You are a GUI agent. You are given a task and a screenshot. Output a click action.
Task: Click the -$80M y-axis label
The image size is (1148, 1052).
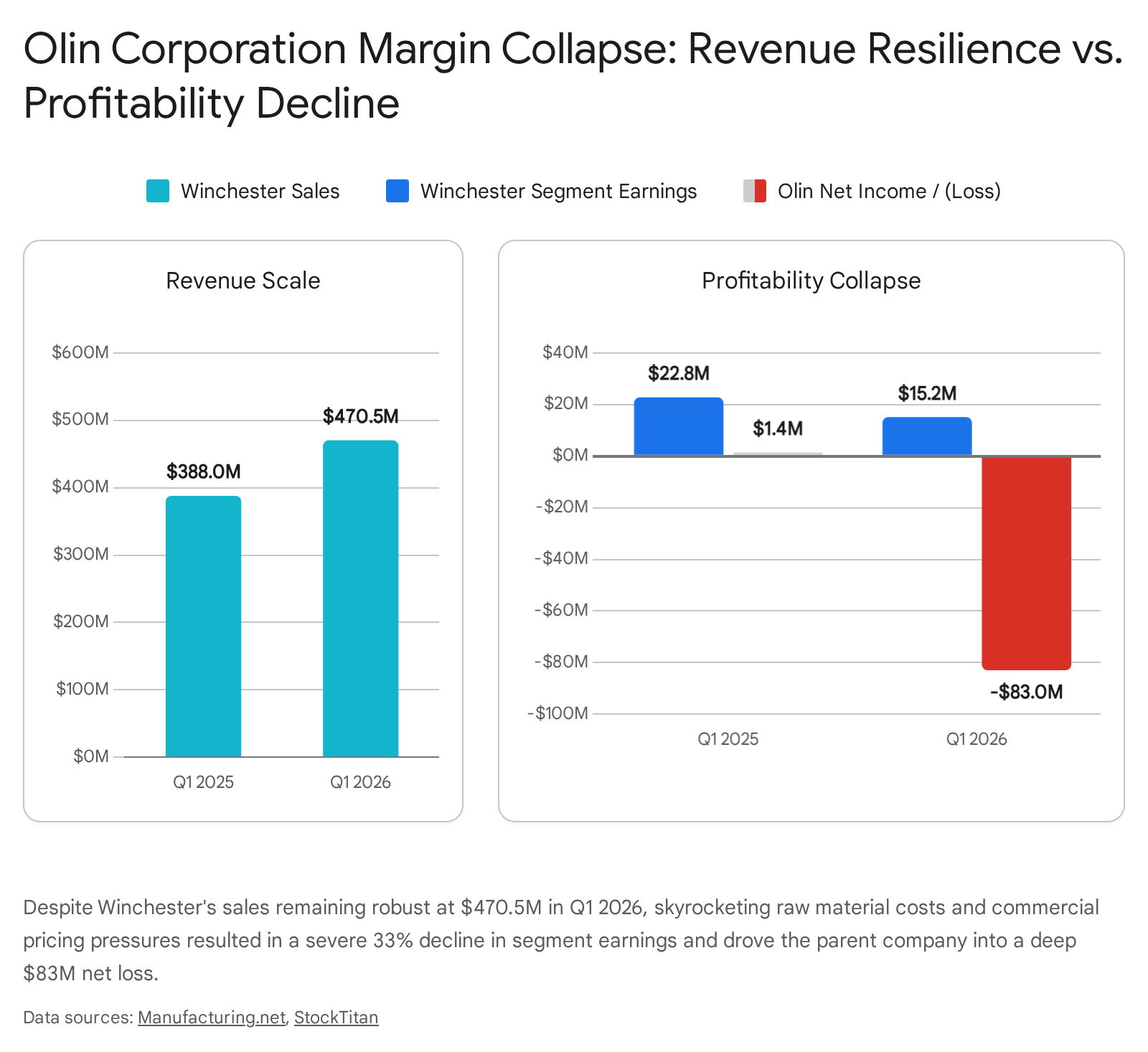[561, 662]
